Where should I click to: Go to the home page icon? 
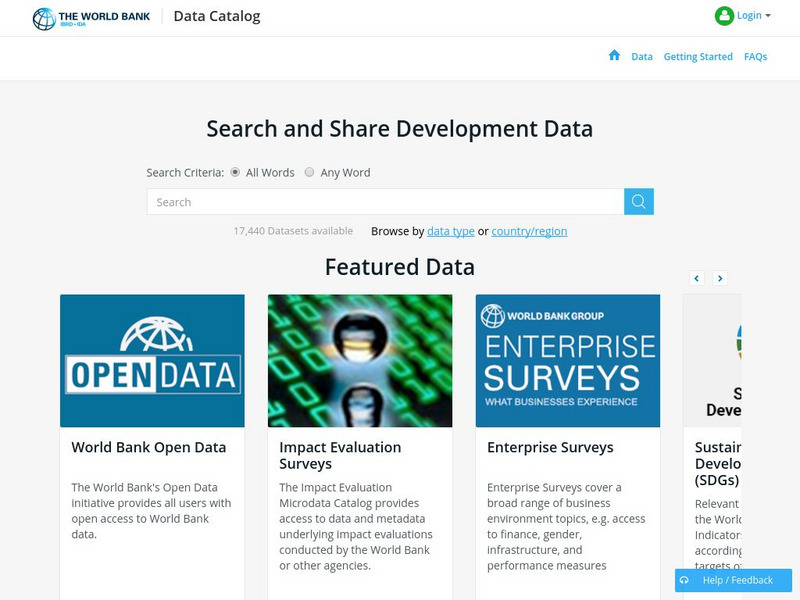[x=614, y=56]
